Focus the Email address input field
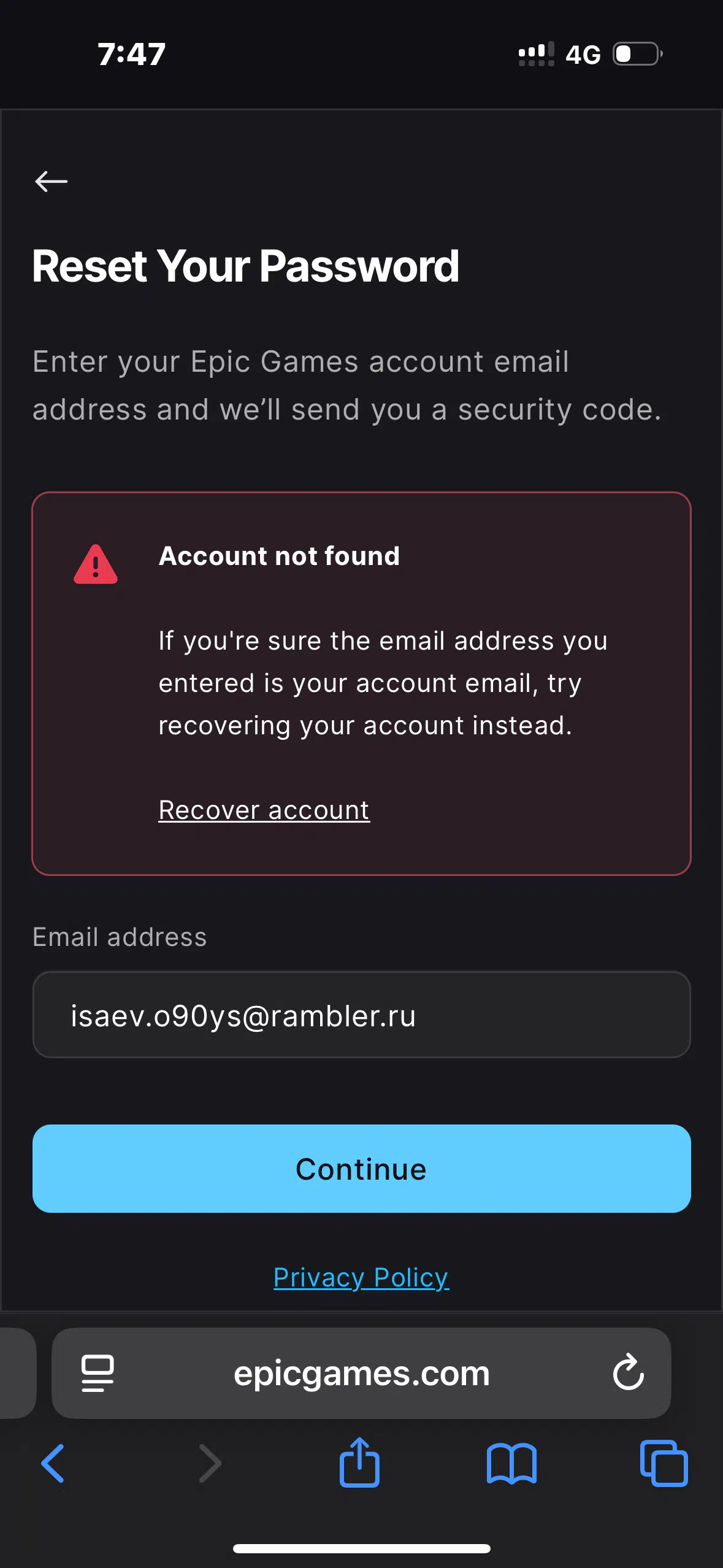The width and height of the screenshot is (723, 1568). coord(362,1015)
